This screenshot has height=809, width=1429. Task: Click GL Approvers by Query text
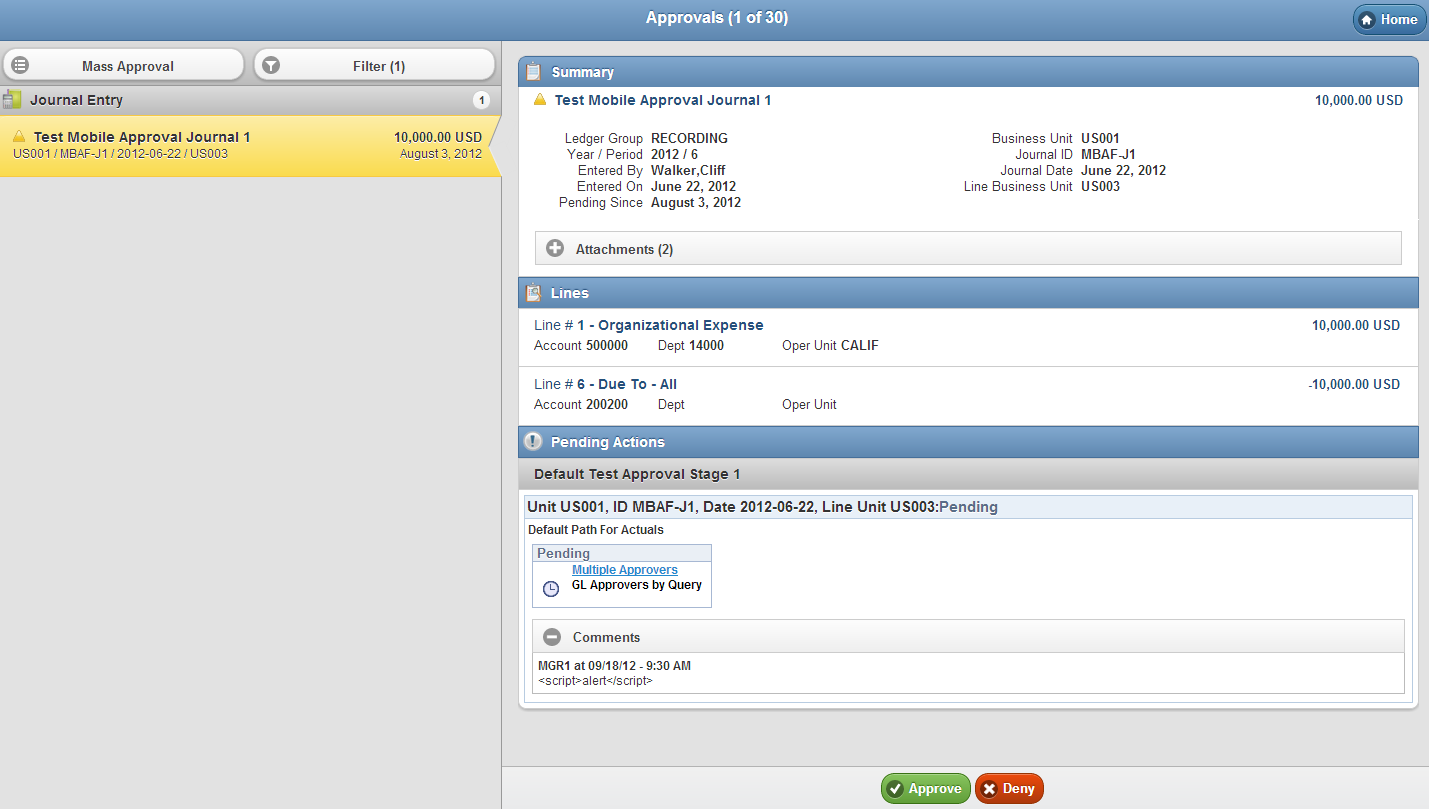(637, 585)
